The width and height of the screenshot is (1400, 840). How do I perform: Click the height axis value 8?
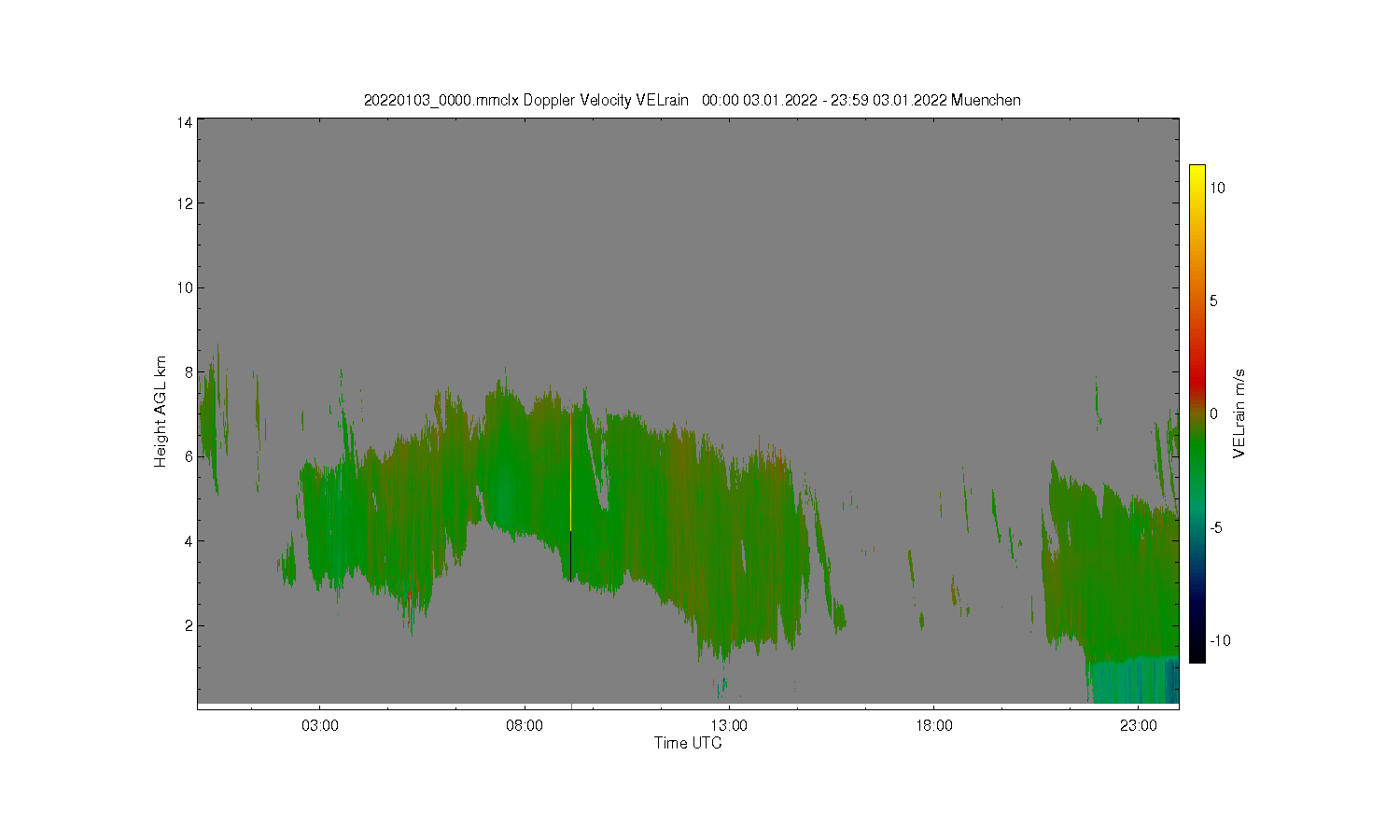[189, 371]
